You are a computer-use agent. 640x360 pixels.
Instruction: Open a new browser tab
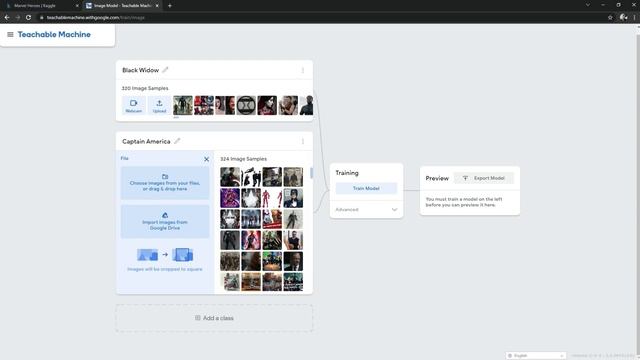[170, 6]
